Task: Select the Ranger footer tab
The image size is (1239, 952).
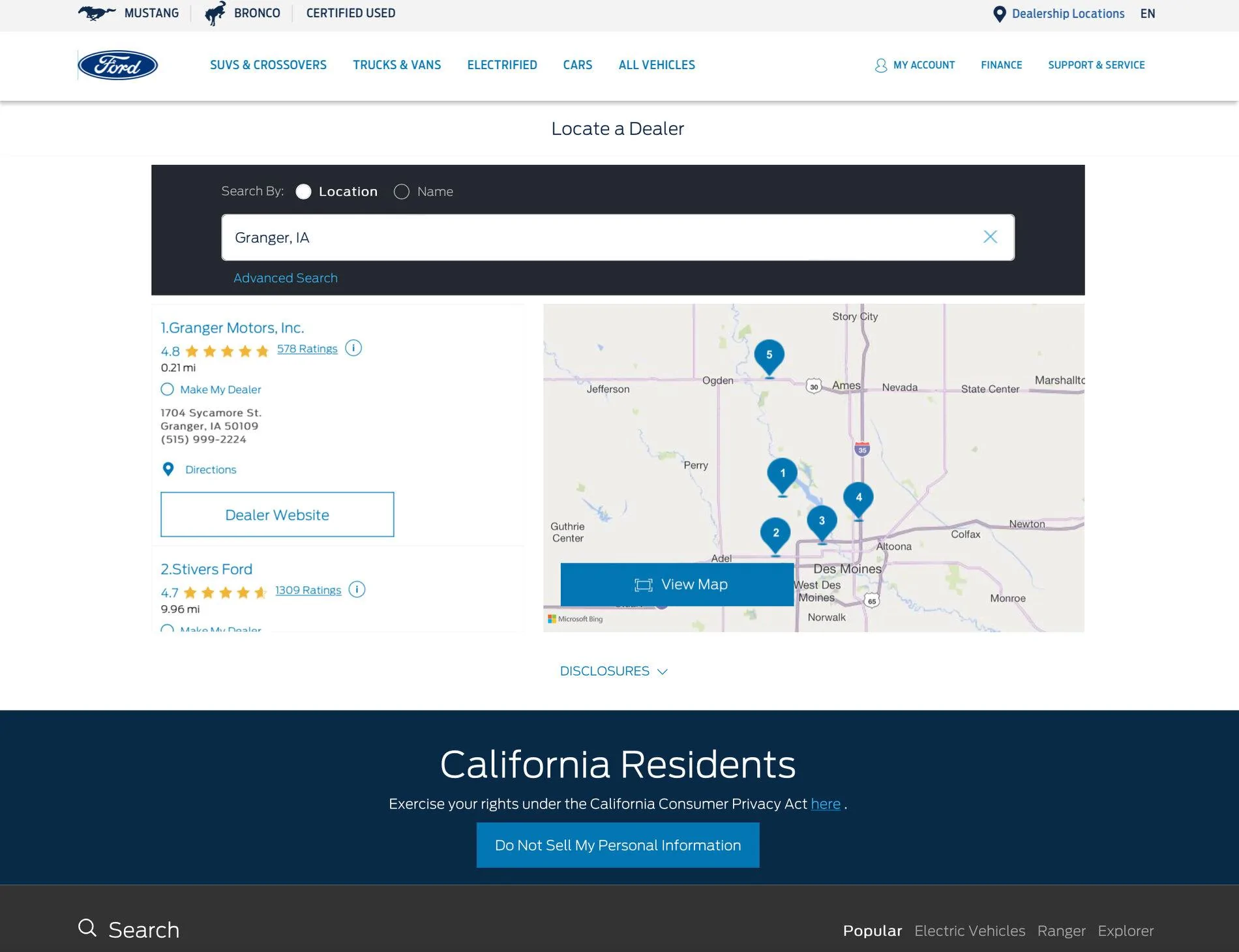Action: (x=1061, y=930)
